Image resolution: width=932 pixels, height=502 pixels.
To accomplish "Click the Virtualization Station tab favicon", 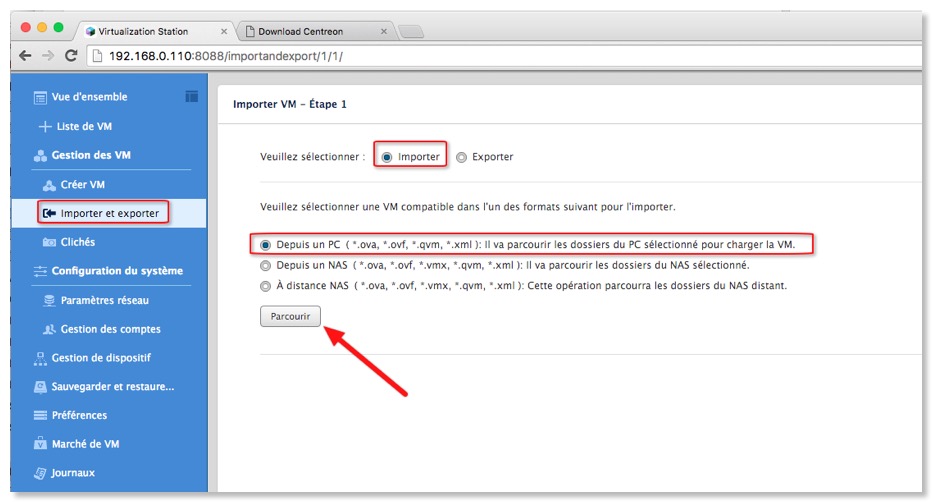I will [x=90, y=31].
